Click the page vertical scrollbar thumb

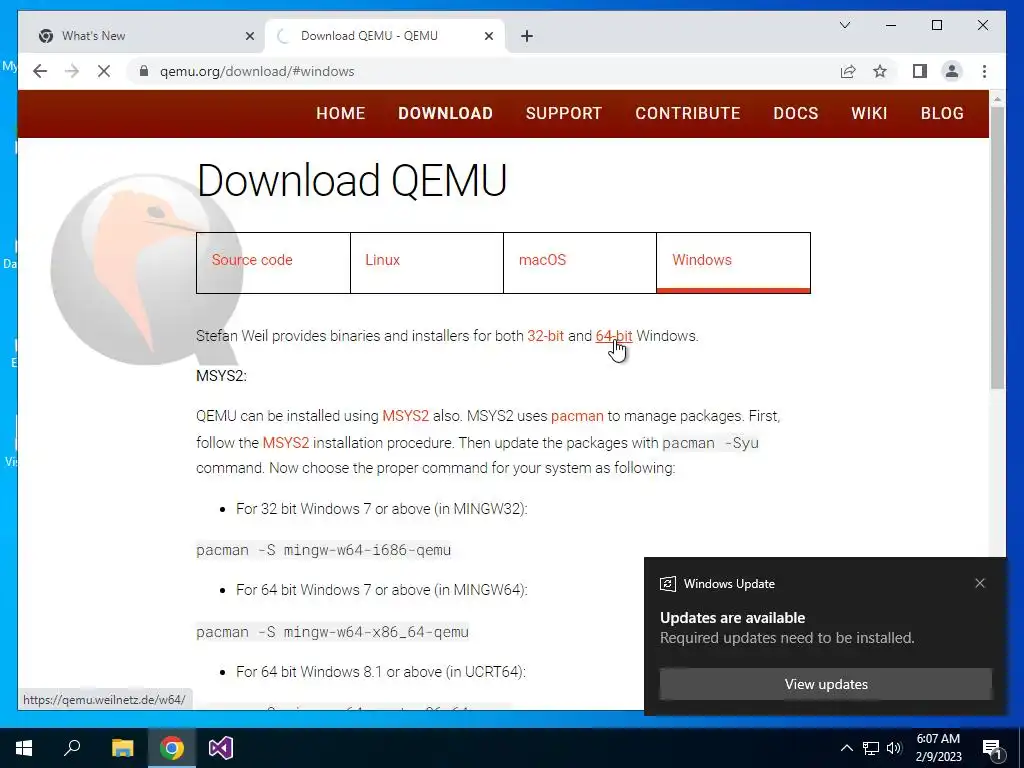(x=997, y=248)
